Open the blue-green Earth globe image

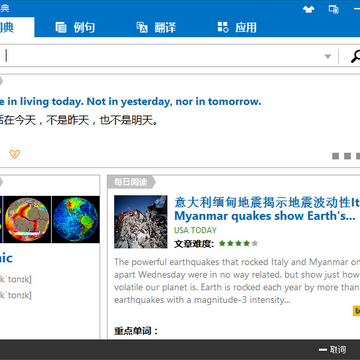[x=76, y=219]
